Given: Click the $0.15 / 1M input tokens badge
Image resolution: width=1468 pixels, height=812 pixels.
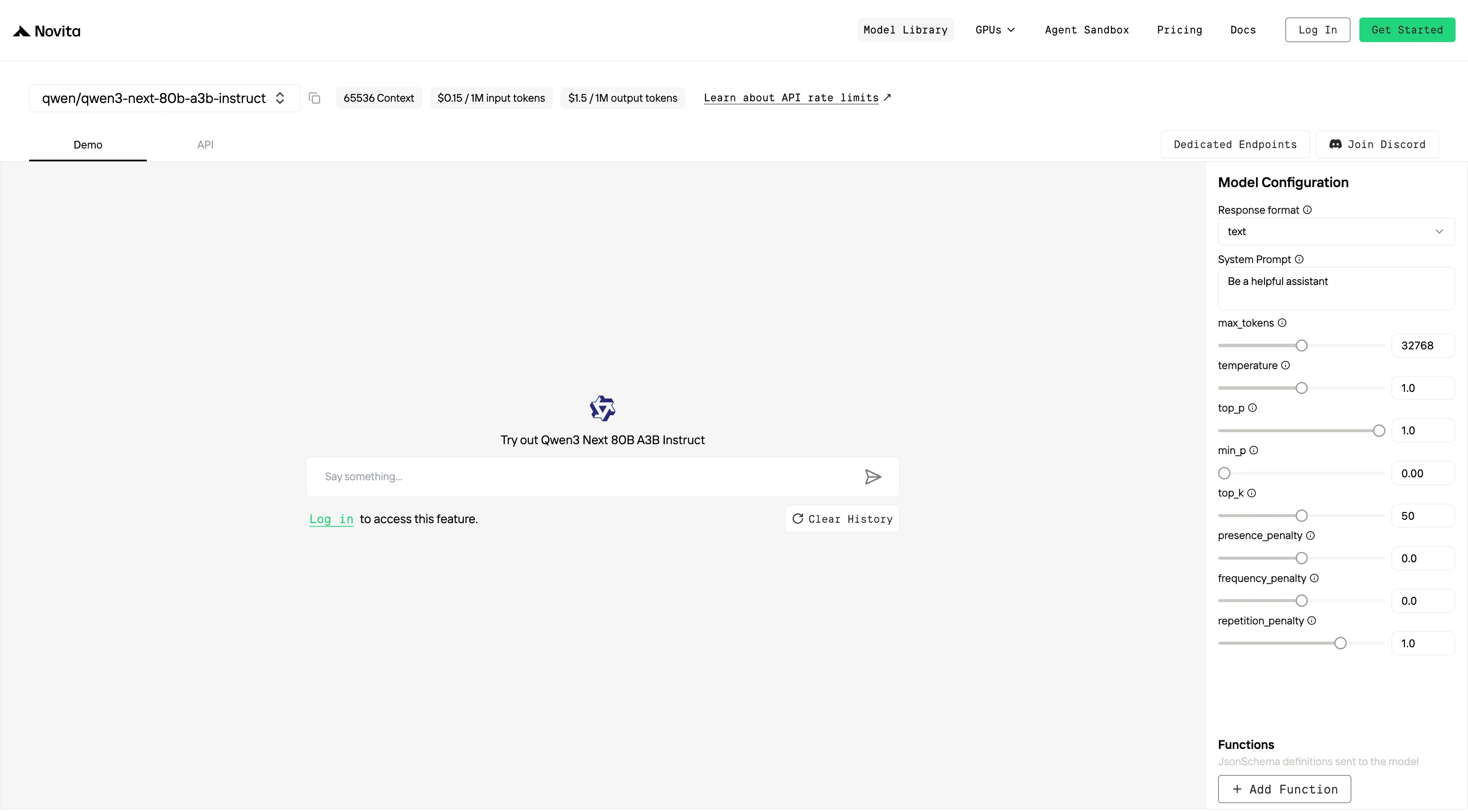Looking at the screenshot, I should (491, 98).
